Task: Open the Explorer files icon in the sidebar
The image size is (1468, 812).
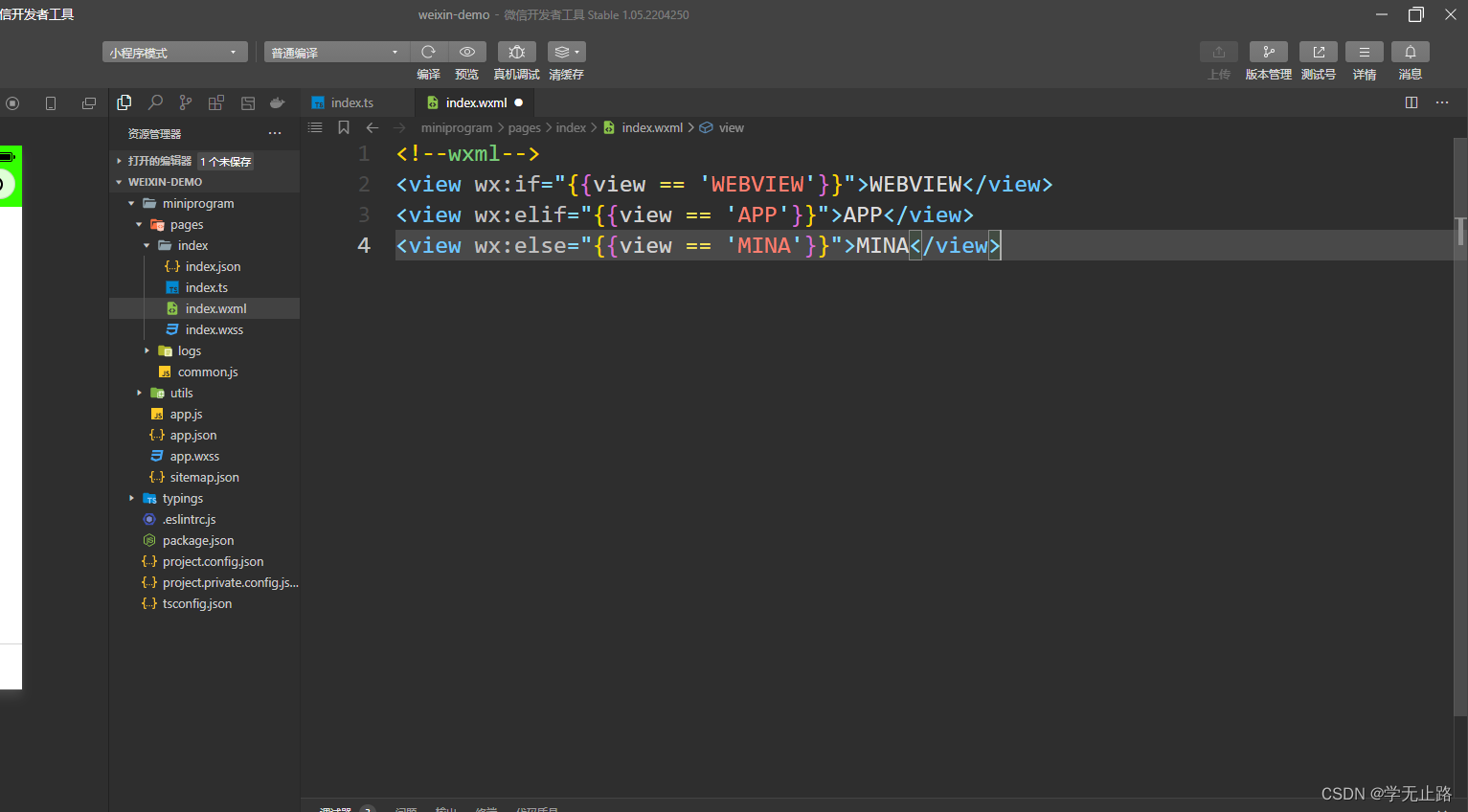Action: point(124,102)
